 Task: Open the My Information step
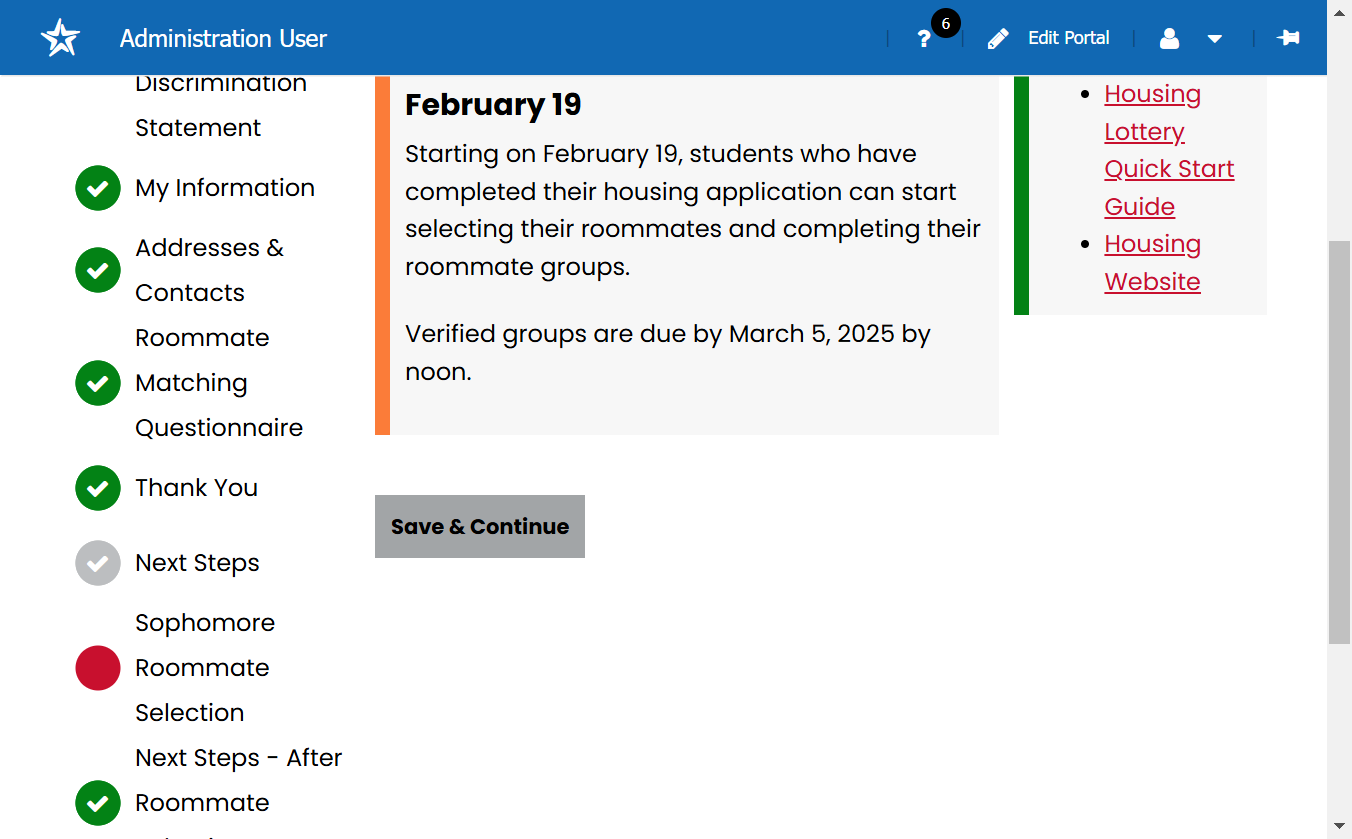[x=225, y=188]
